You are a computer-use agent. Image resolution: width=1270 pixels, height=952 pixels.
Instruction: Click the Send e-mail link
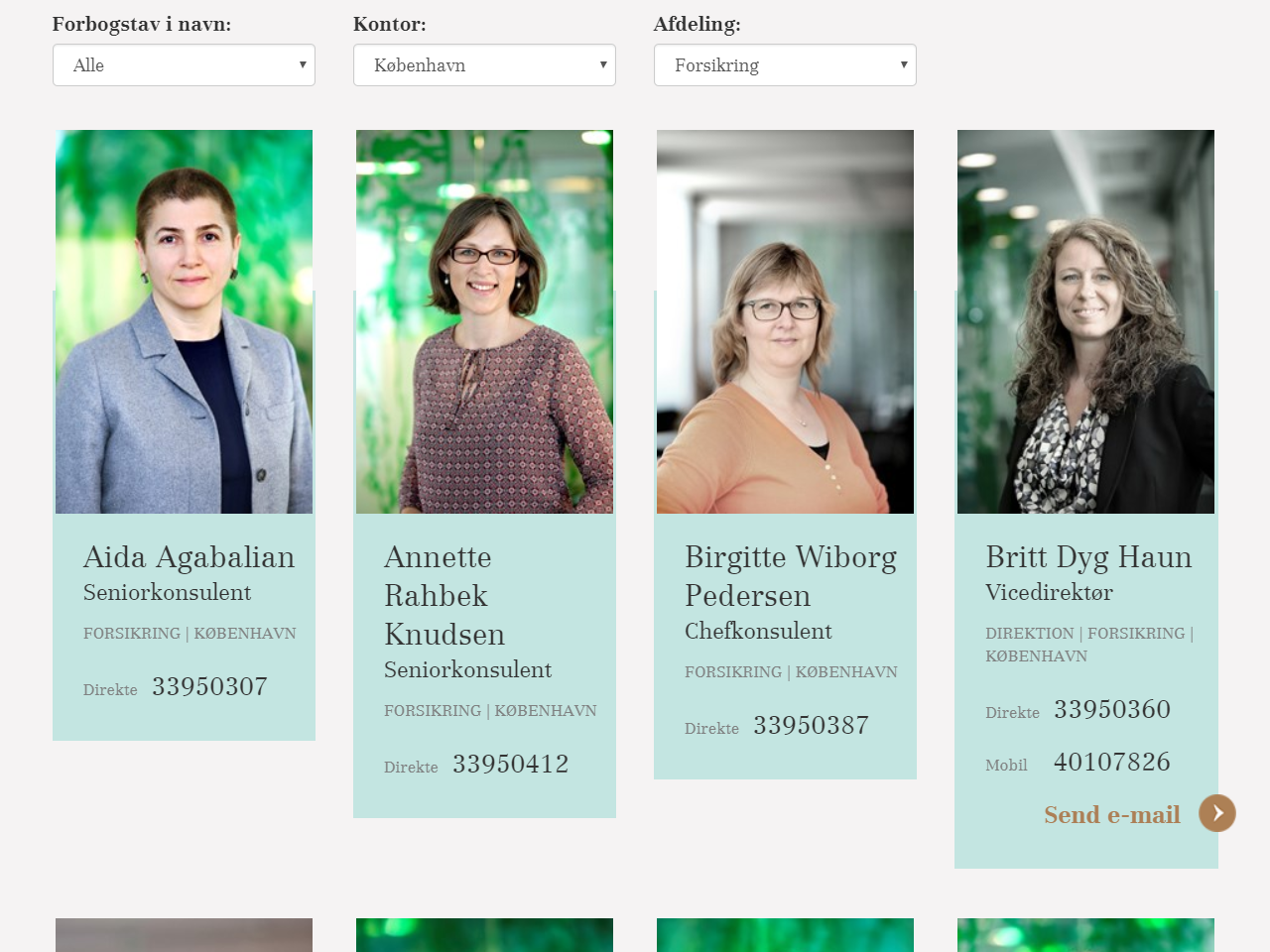[x=1112, y=814]
